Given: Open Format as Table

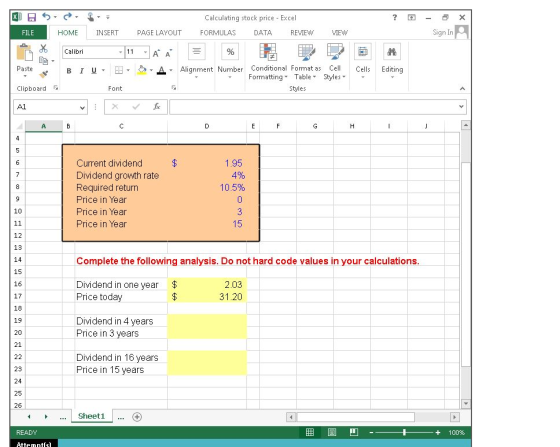Looking at the screenshot, I should 306,62.
